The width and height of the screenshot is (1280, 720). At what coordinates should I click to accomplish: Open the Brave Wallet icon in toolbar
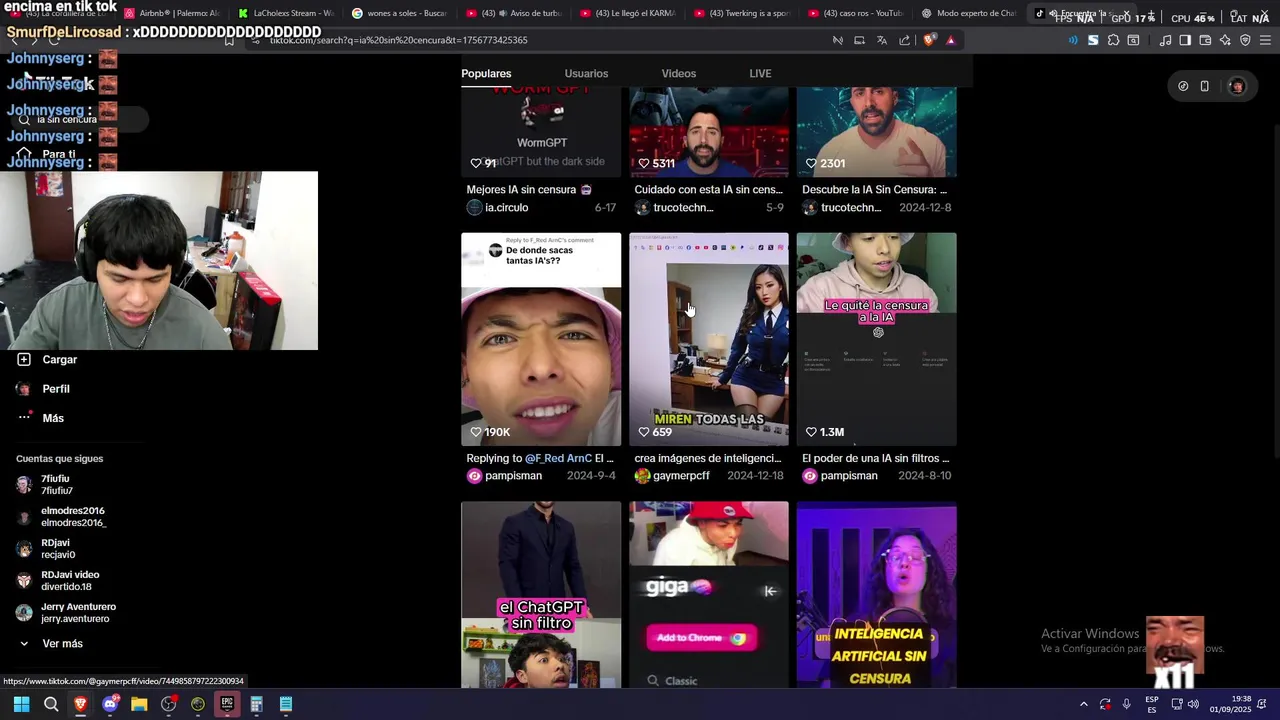(x=1205, y=40)
